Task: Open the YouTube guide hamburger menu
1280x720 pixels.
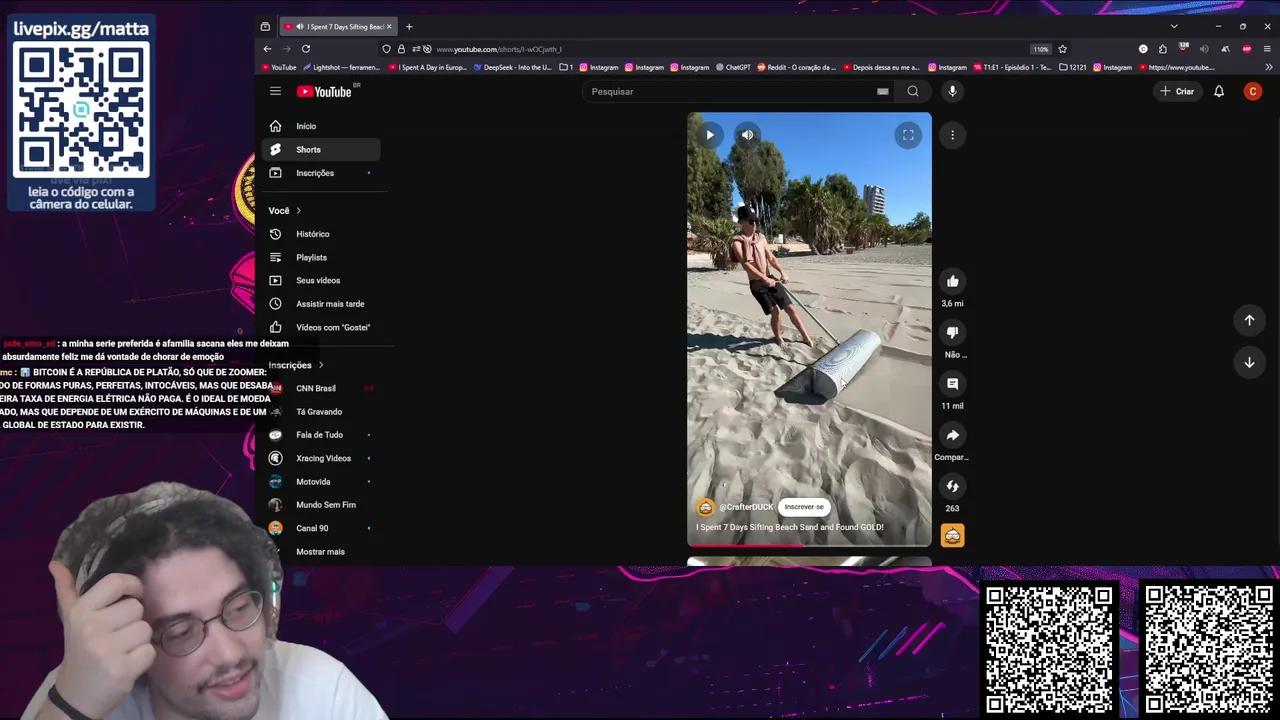Action: coord(275,91)
